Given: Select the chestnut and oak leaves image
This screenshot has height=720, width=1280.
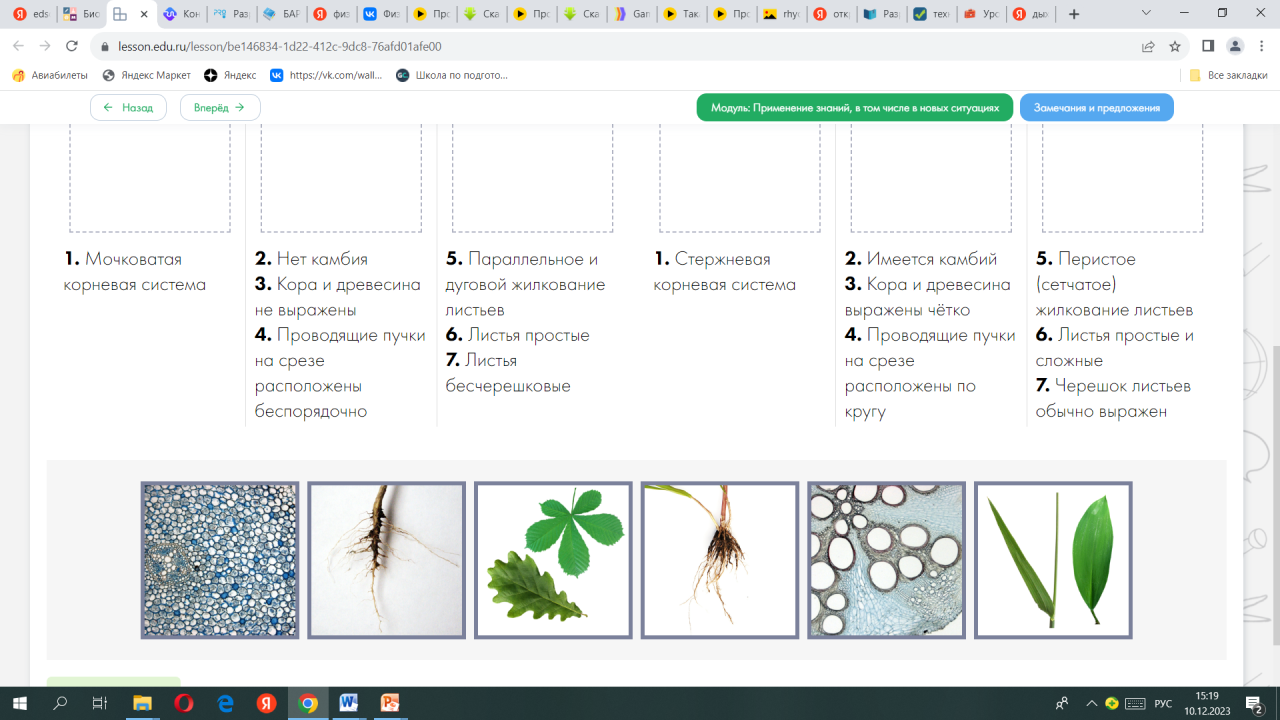Looking at the screenshot, I should [x=553, y=560].
